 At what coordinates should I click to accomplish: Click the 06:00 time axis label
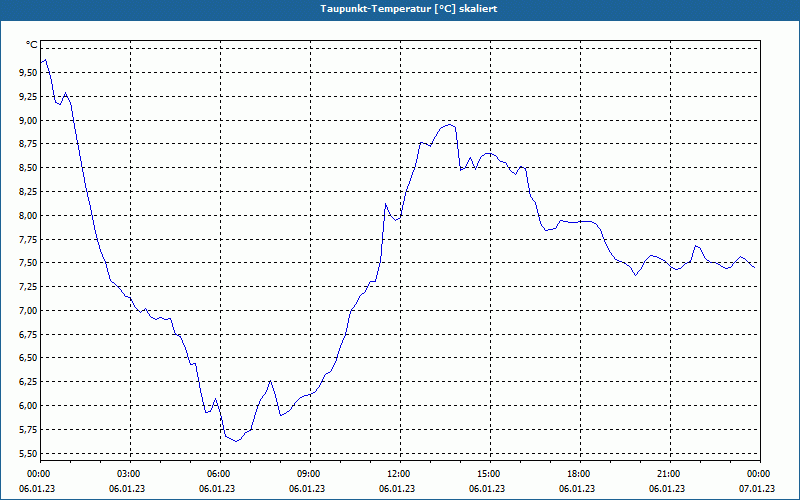tap(220, 474)
